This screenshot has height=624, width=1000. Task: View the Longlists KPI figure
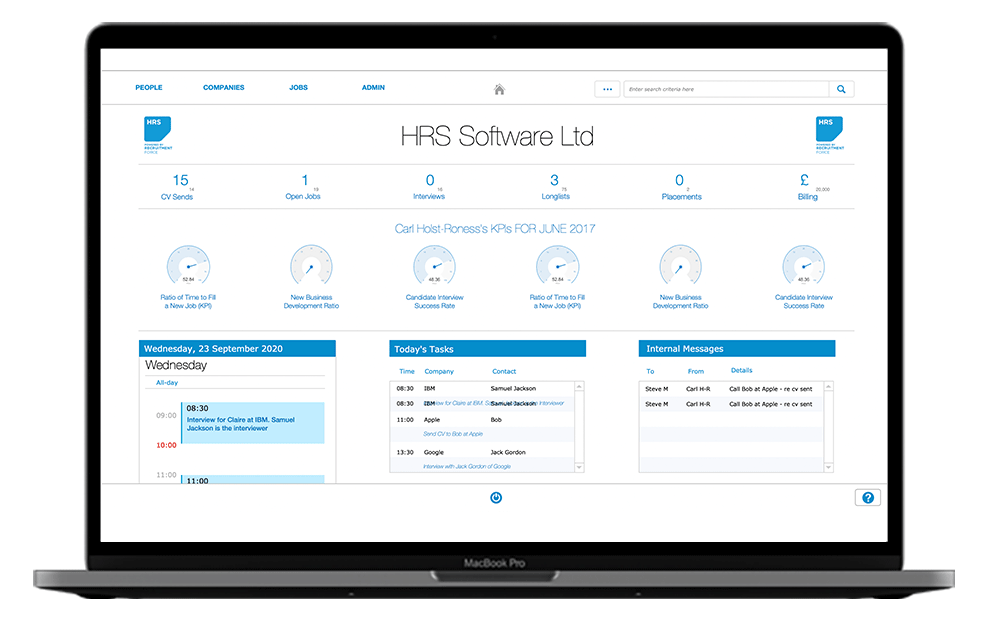pyautogui.click(x=554, y=181)
